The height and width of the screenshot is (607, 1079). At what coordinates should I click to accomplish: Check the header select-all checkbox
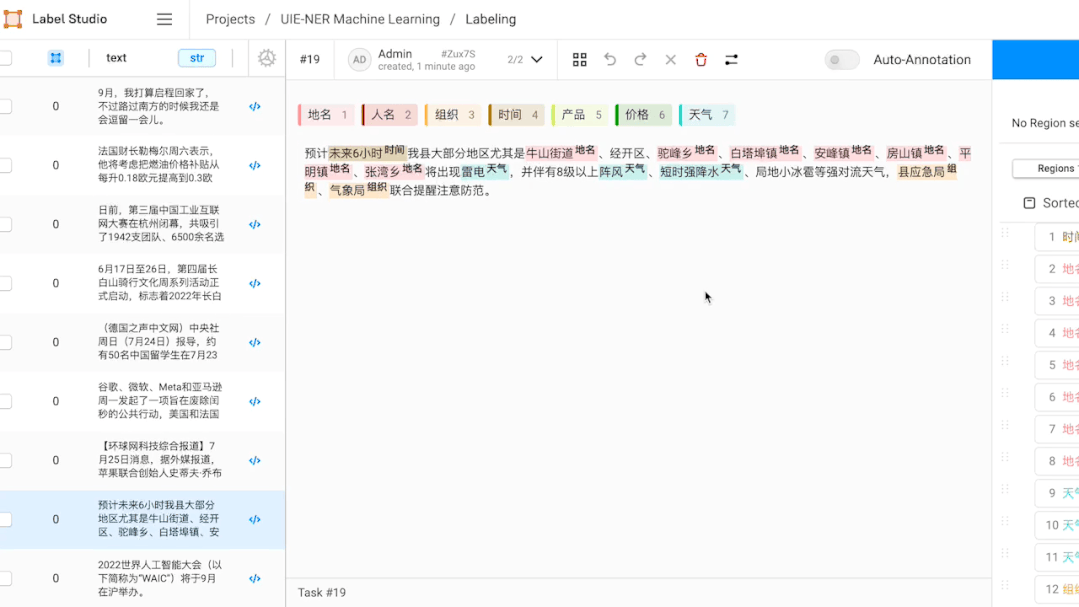[x=6, y=58]
